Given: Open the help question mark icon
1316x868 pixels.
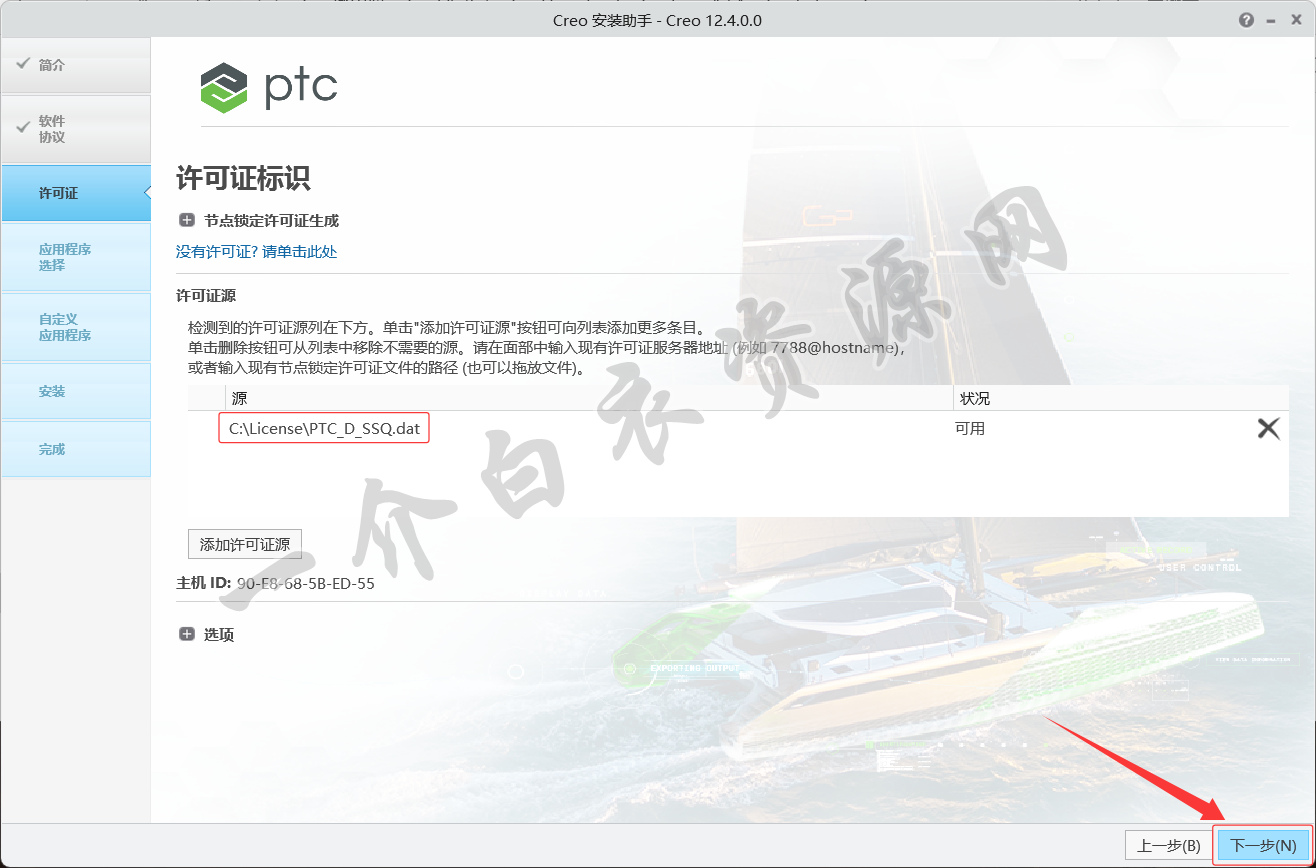Looking at the screenshot, I should (1246, 20).
